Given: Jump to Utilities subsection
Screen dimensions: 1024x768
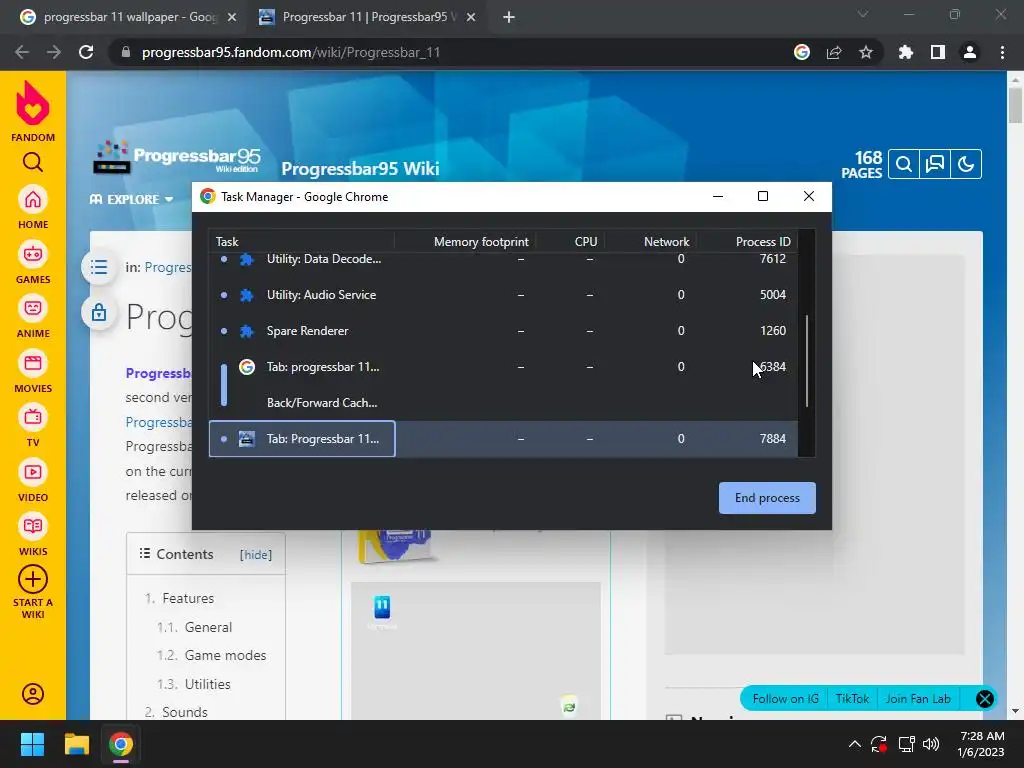Looking at the screenshot, I should tap(208, 684).
